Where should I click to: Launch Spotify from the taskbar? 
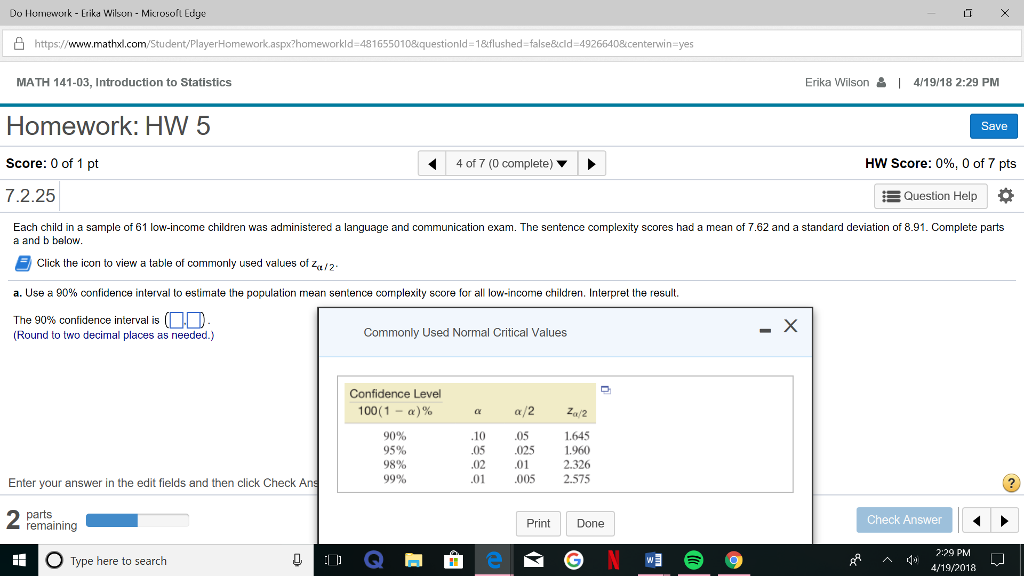pos(694,561)
